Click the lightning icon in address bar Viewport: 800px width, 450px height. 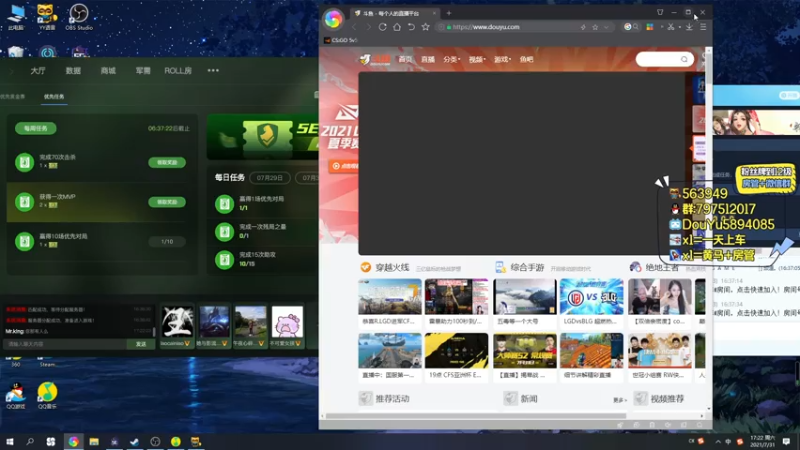583,27
